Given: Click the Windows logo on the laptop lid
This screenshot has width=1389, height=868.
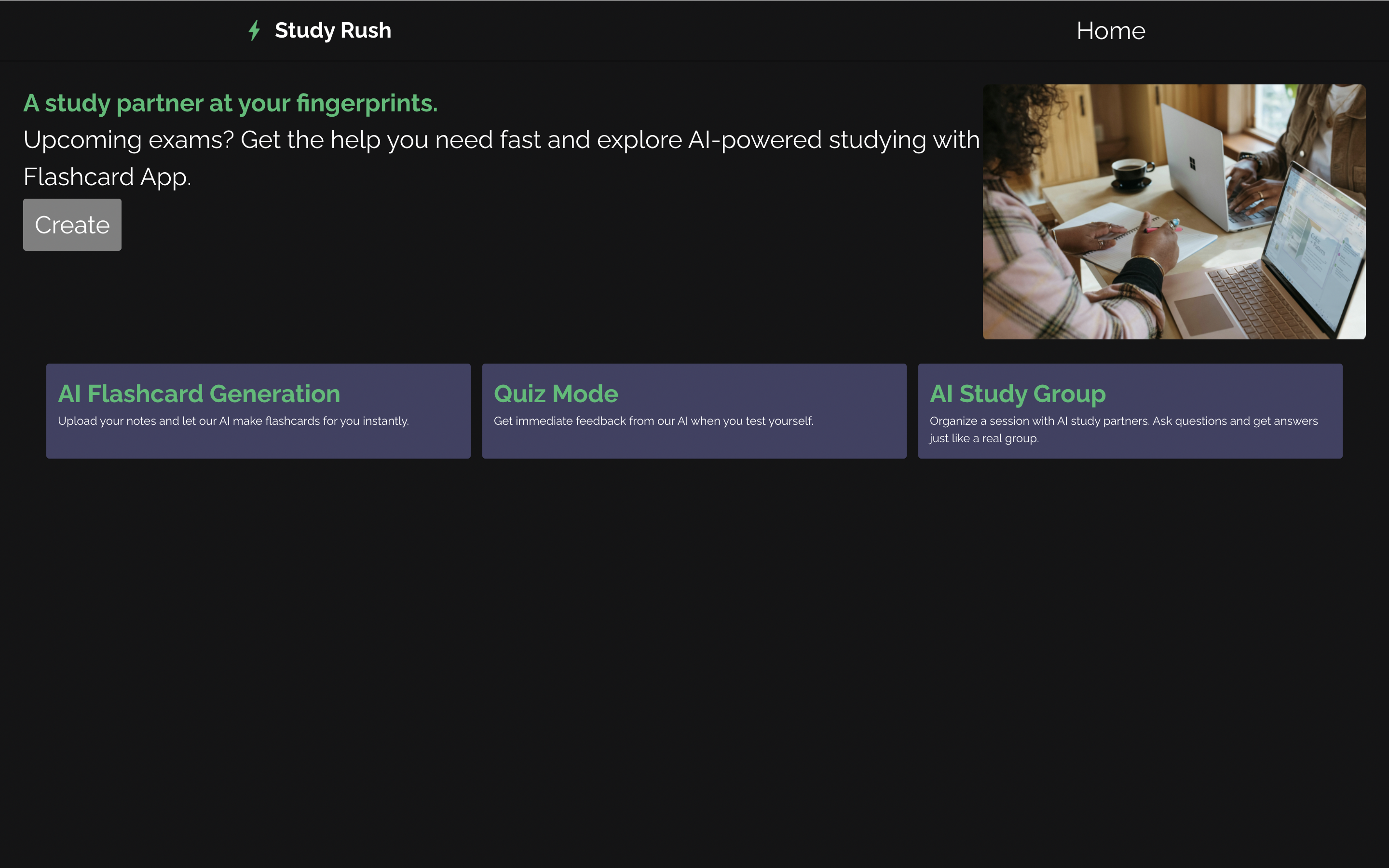Looking at the screenshot, I should tap(1192, 163).
